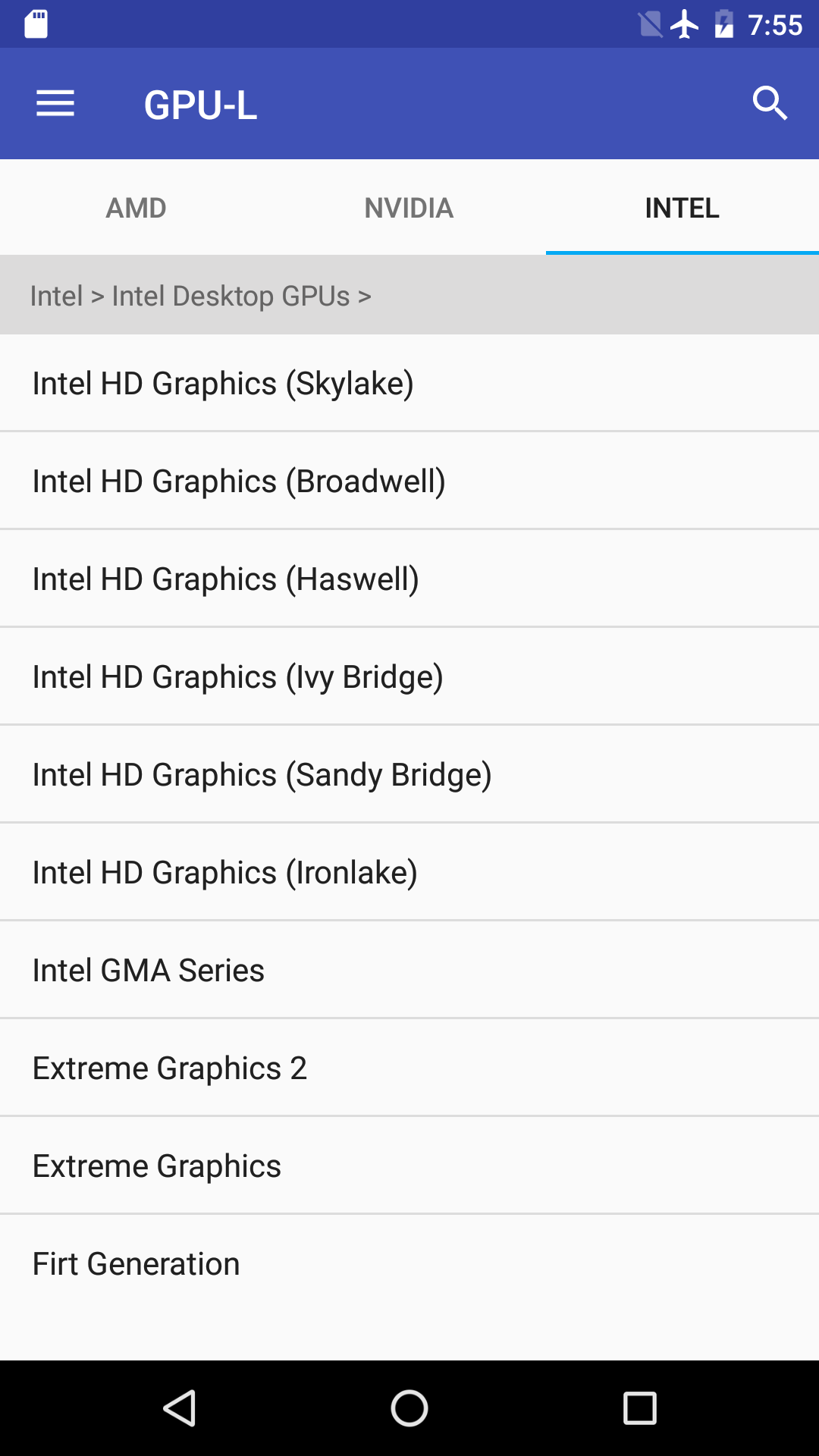The height and width of the screenshot is (1456, 819).
Task: Tap the battery status icon
Action: 724,23
